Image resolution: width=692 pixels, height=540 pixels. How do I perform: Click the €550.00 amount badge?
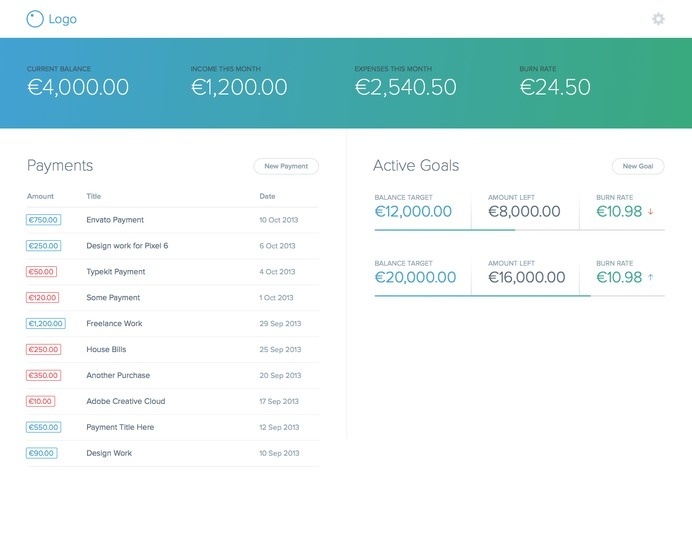43,427
